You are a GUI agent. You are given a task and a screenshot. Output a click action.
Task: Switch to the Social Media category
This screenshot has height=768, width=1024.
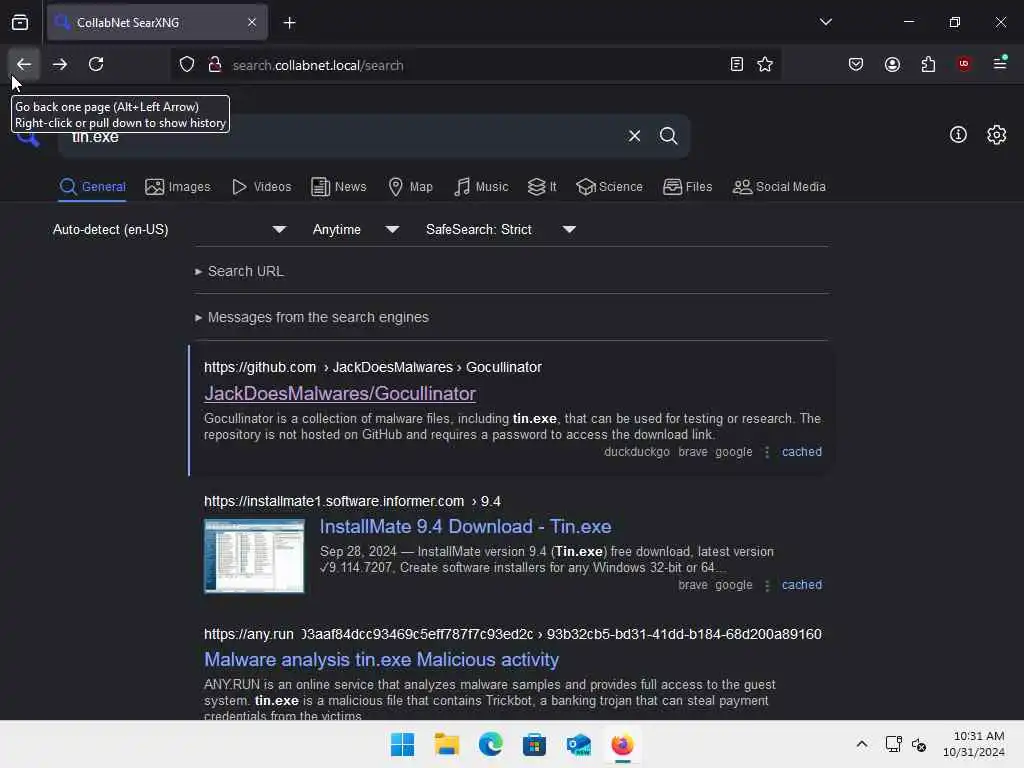[x=779, y=187]
